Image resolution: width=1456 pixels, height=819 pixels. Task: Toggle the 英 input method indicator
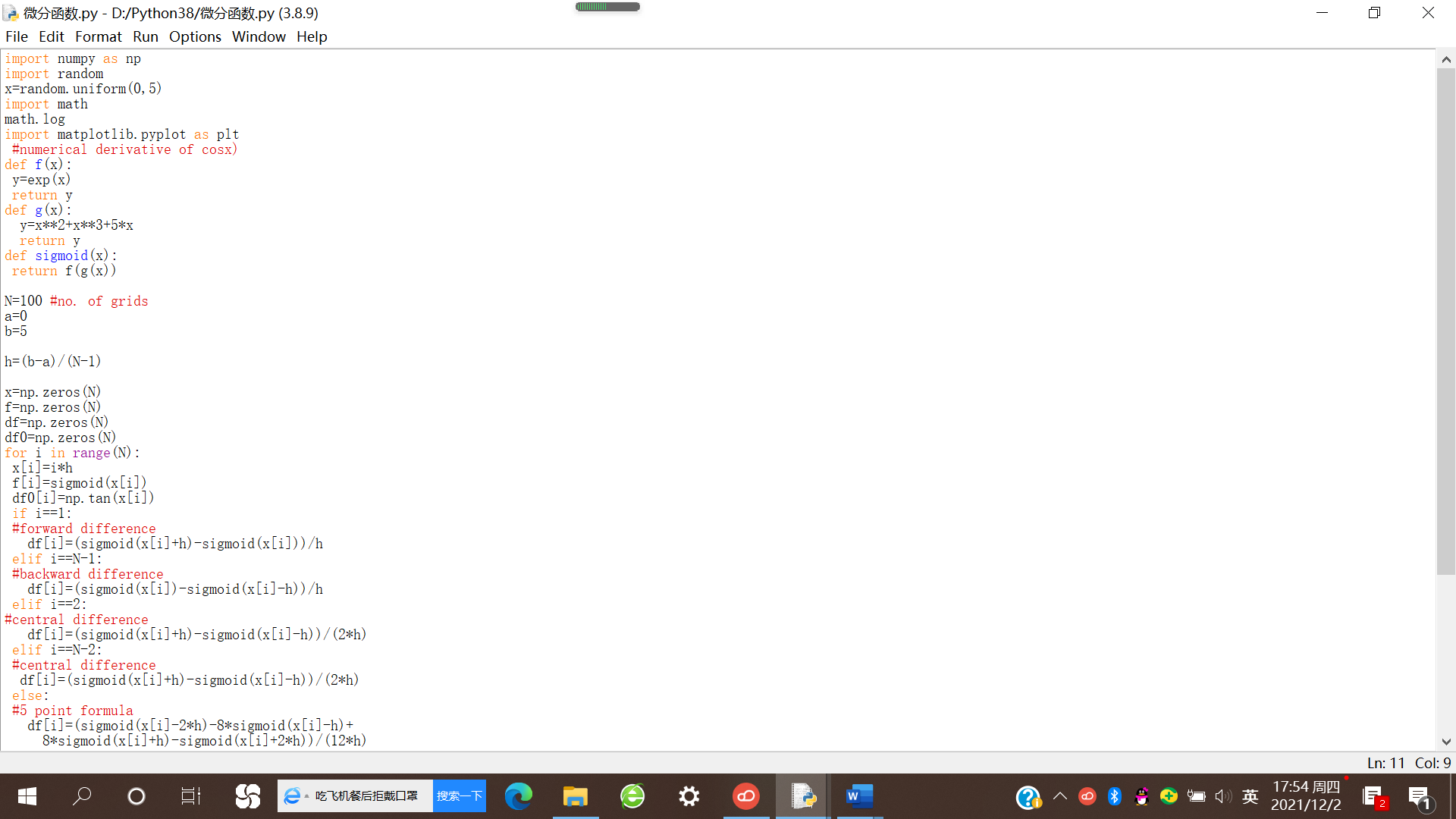[1250, 796]
